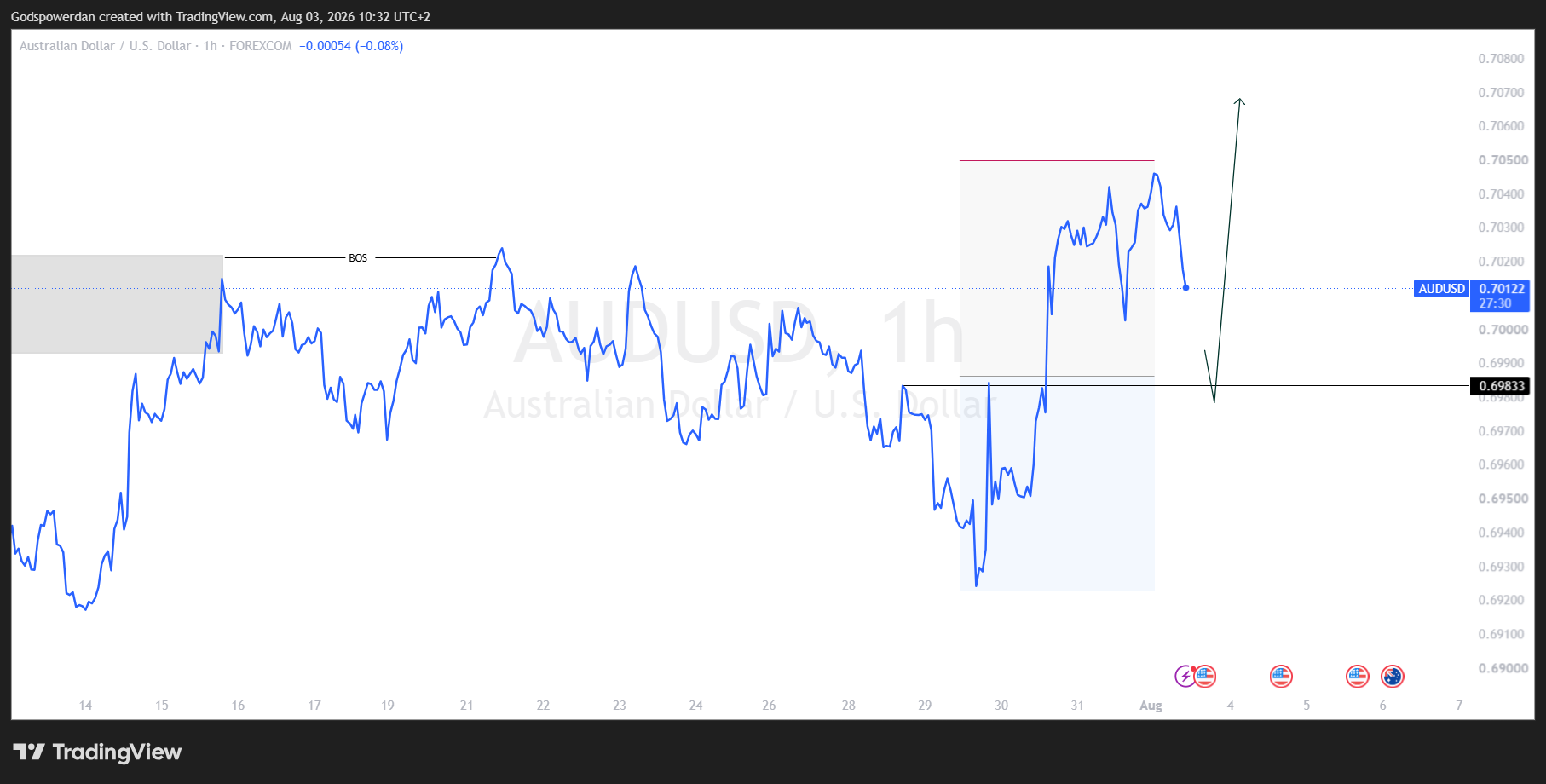Click the FOREXCOM source label
This screenshot has width=1546, height=784.
261,46
